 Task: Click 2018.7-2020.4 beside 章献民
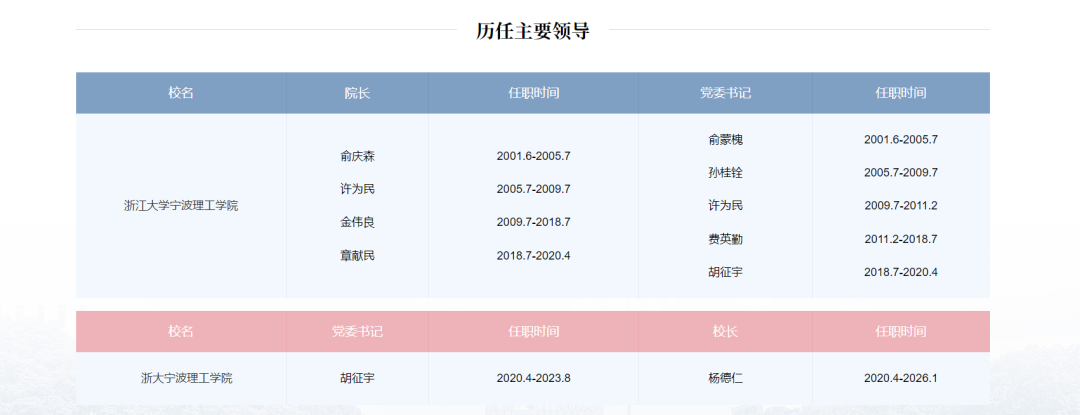(534, 255)
